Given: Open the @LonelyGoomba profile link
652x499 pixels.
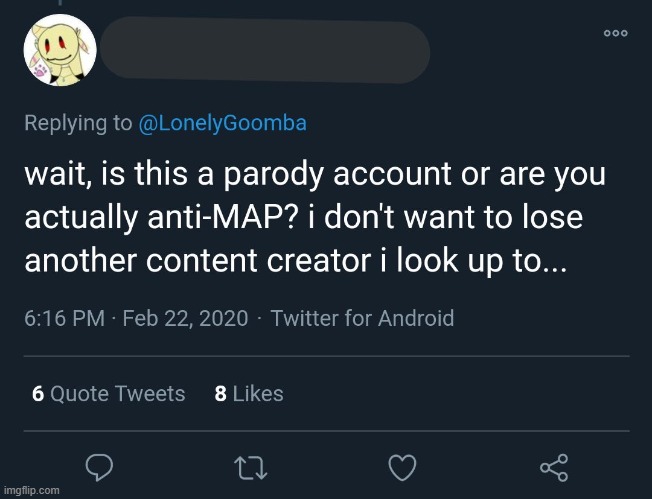Looking at the screenshot, I should coord(222,123).
